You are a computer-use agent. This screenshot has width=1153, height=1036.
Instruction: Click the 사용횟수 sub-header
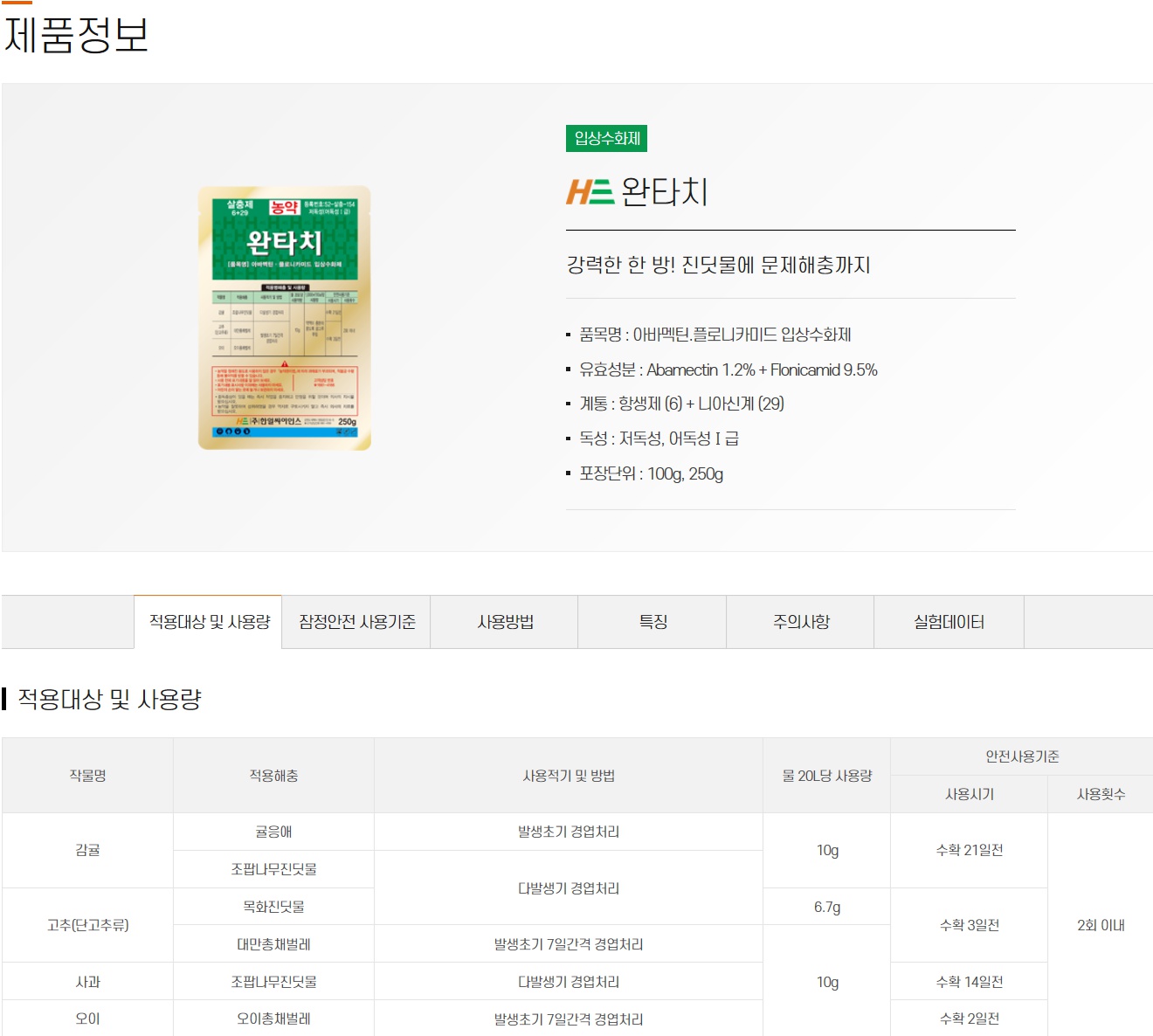(x=1101, y=794)
